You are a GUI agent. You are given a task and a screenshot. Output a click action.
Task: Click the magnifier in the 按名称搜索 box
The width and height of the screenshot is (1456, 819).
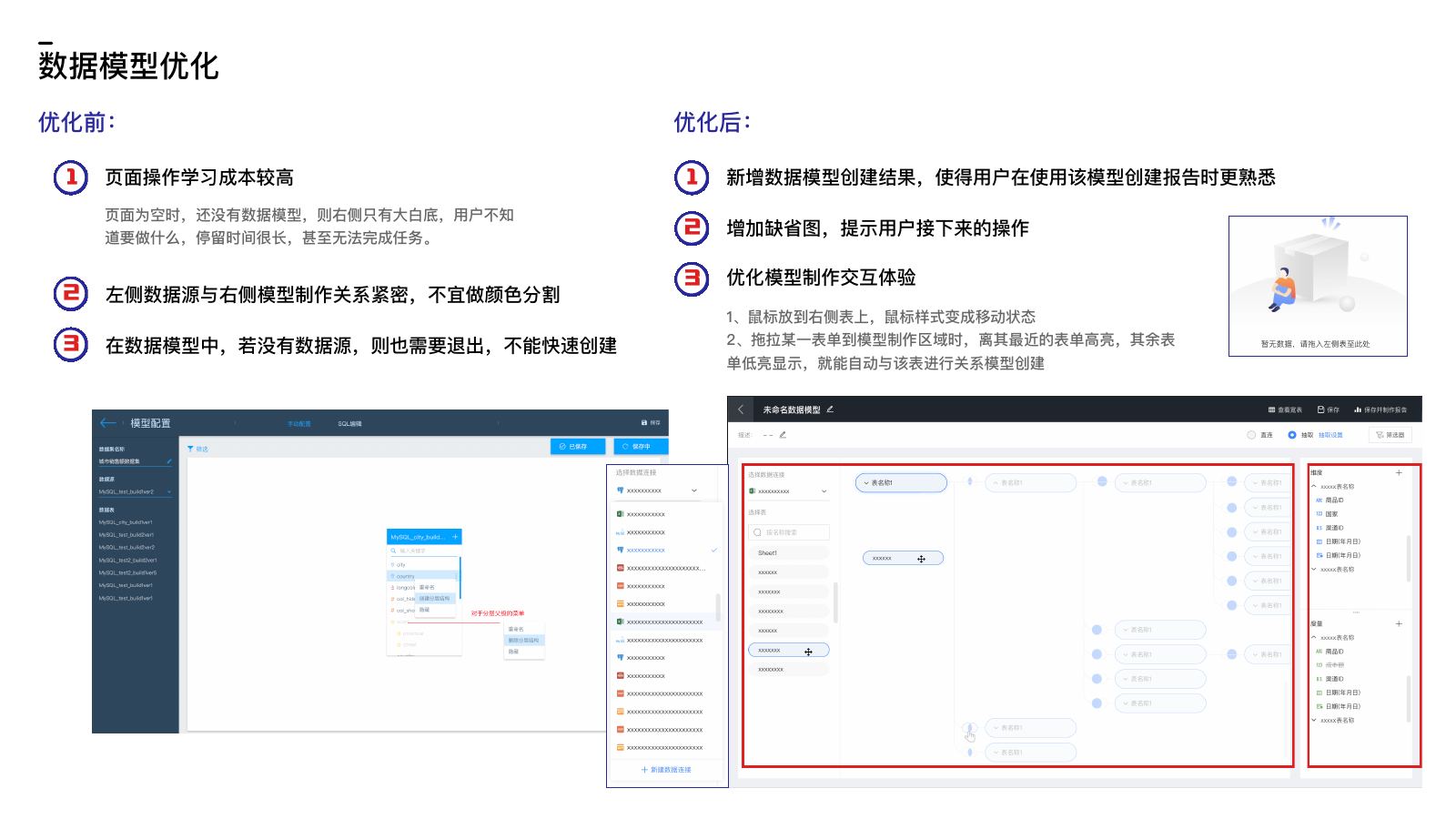pos(757,532)
